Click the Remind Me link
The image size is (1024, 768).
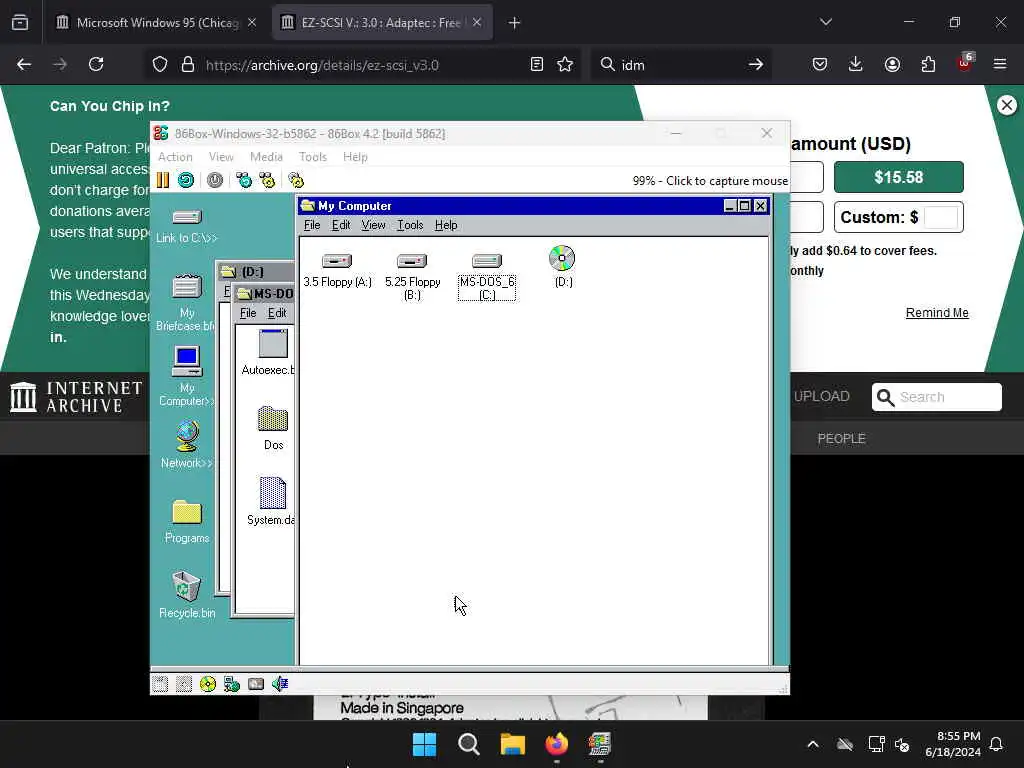pyautogui.click(x=937, y=313)
